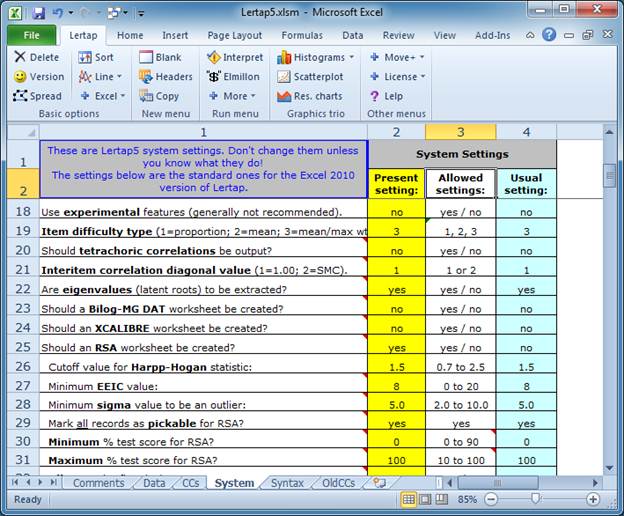
Task: Click the Spread icon in Basic options
Action: [x=20, y=96]
